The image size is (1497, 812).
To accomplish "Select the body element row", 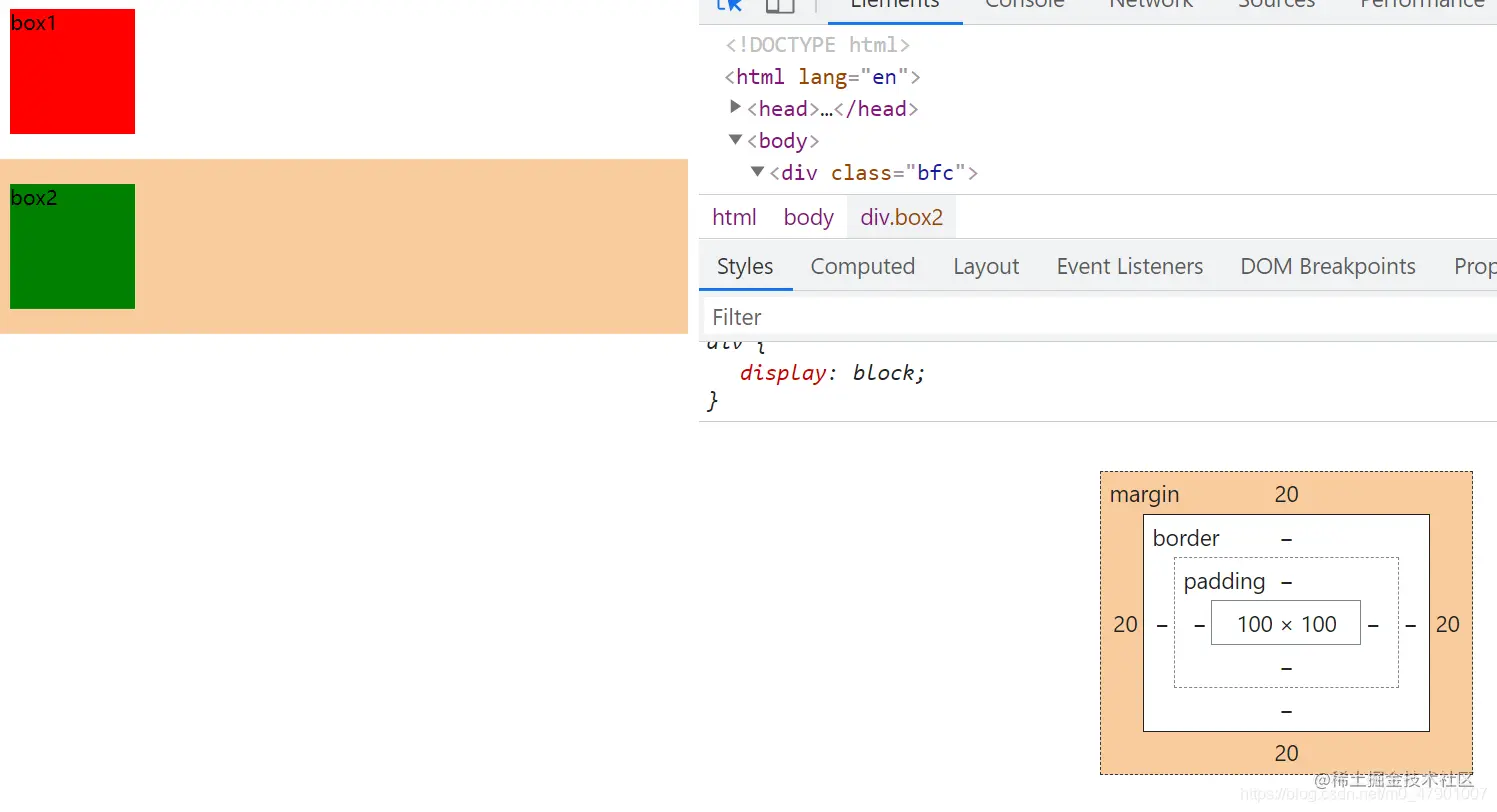I will [783, 141].
